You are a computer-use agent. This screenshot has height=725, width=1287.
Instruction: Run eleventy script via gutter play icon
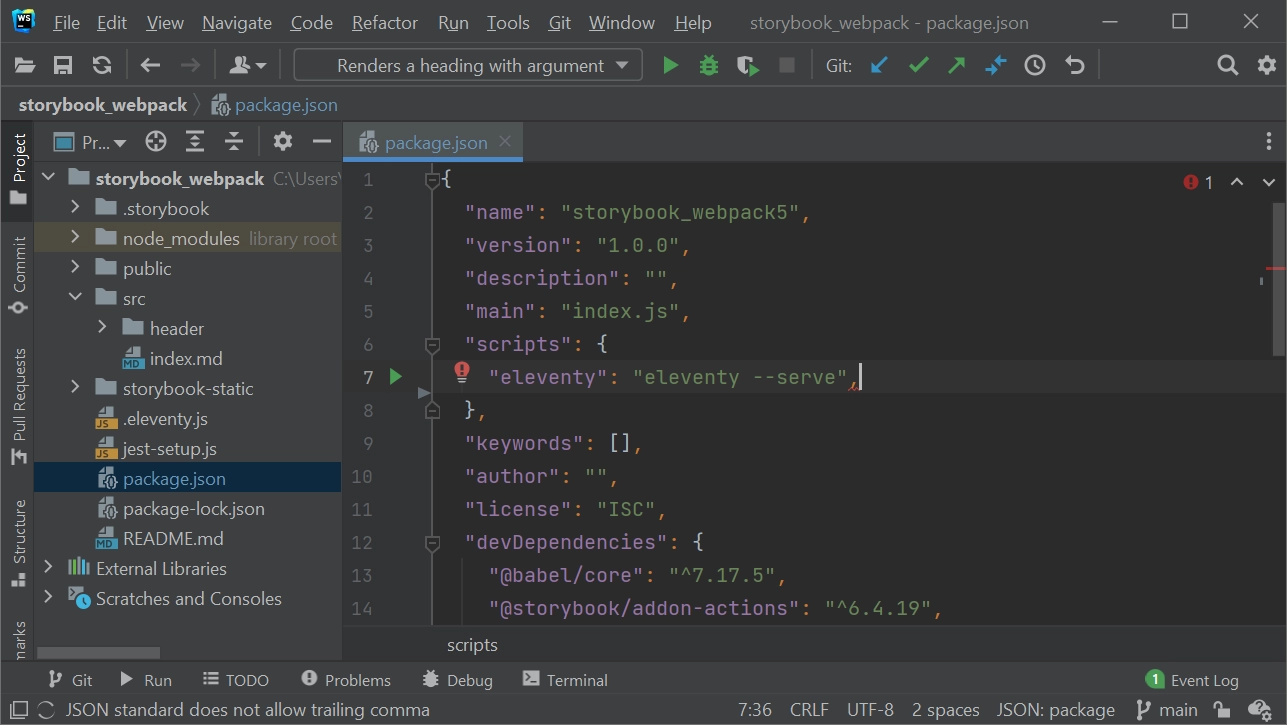click(395, 376)
